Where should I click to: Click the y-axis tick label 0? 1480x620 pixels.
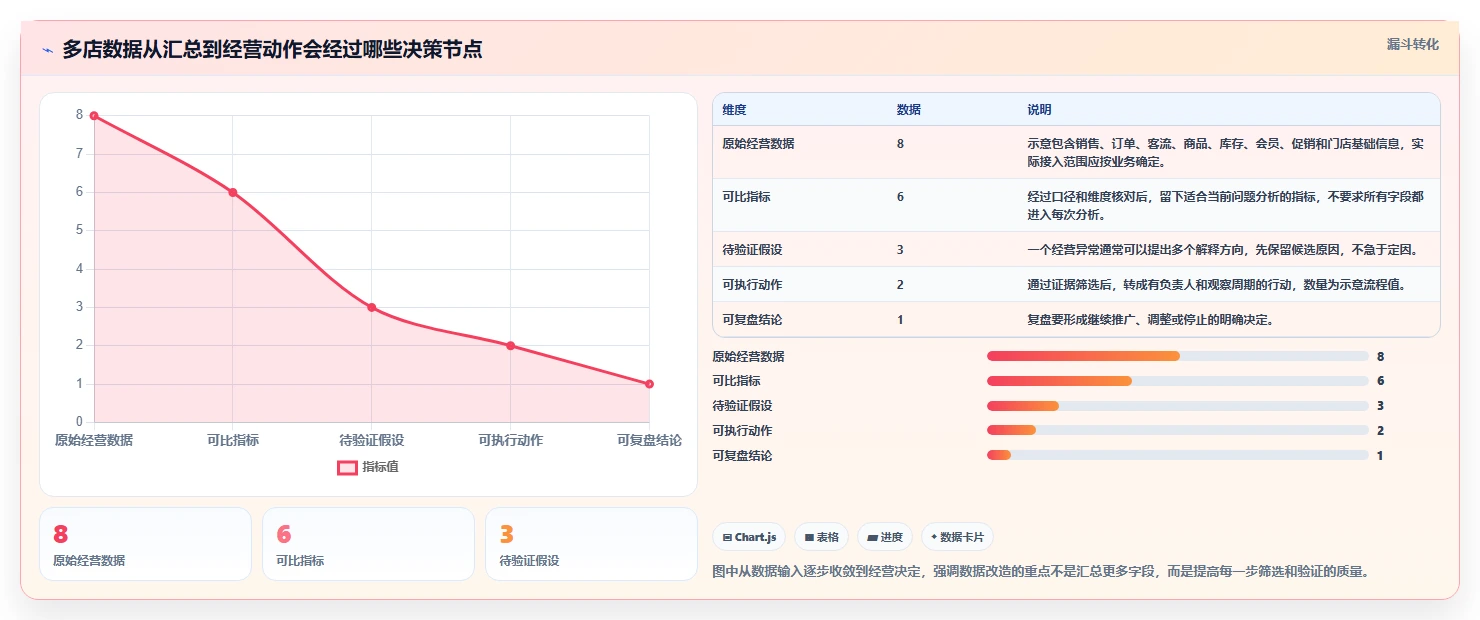(x=80, y=422)
